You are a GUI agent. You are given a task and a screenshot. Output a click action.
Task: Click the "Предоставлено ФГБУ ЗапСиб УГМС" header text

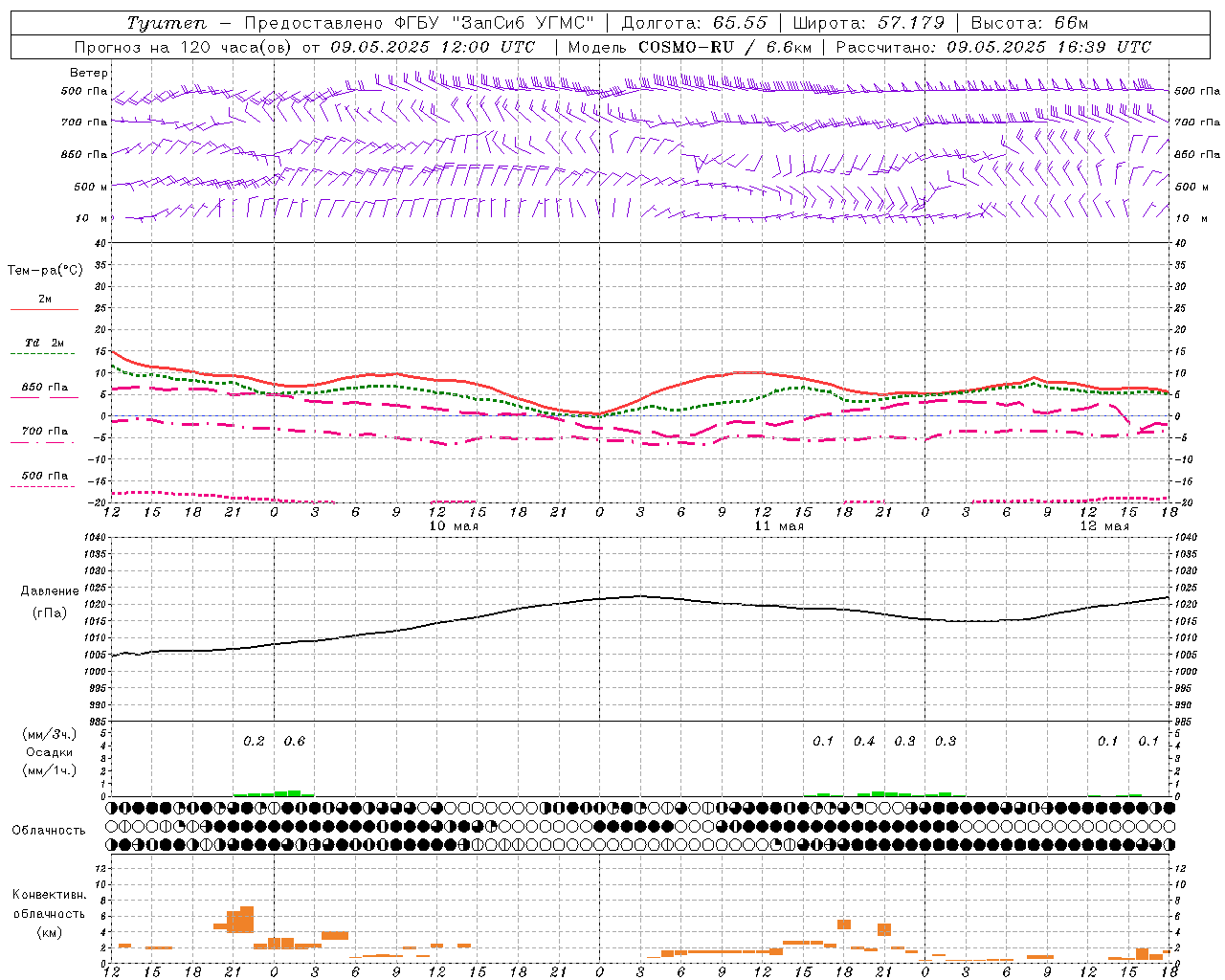(419, 23)
